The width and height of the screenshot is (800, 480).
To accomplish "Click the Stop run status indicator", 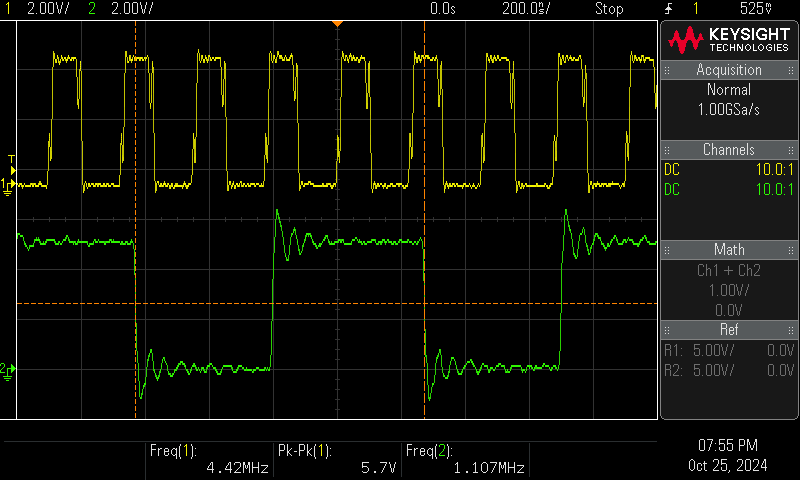I will (x=609, y=8).
